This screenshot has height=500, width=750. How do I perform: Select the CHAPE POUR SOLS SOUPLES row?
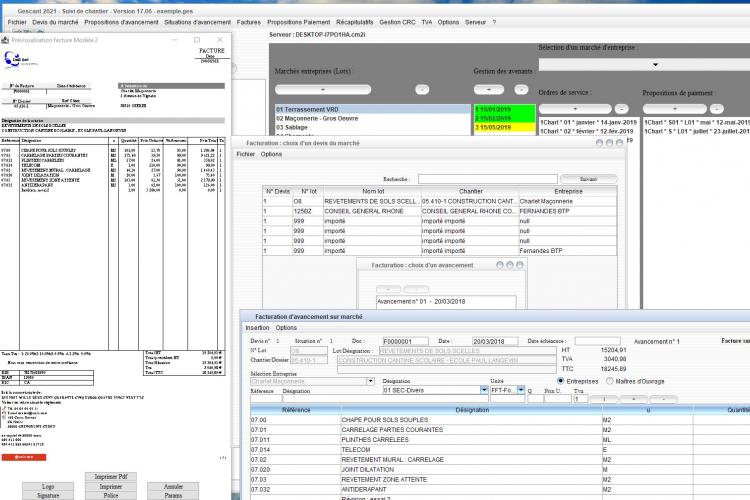point(500,420)
